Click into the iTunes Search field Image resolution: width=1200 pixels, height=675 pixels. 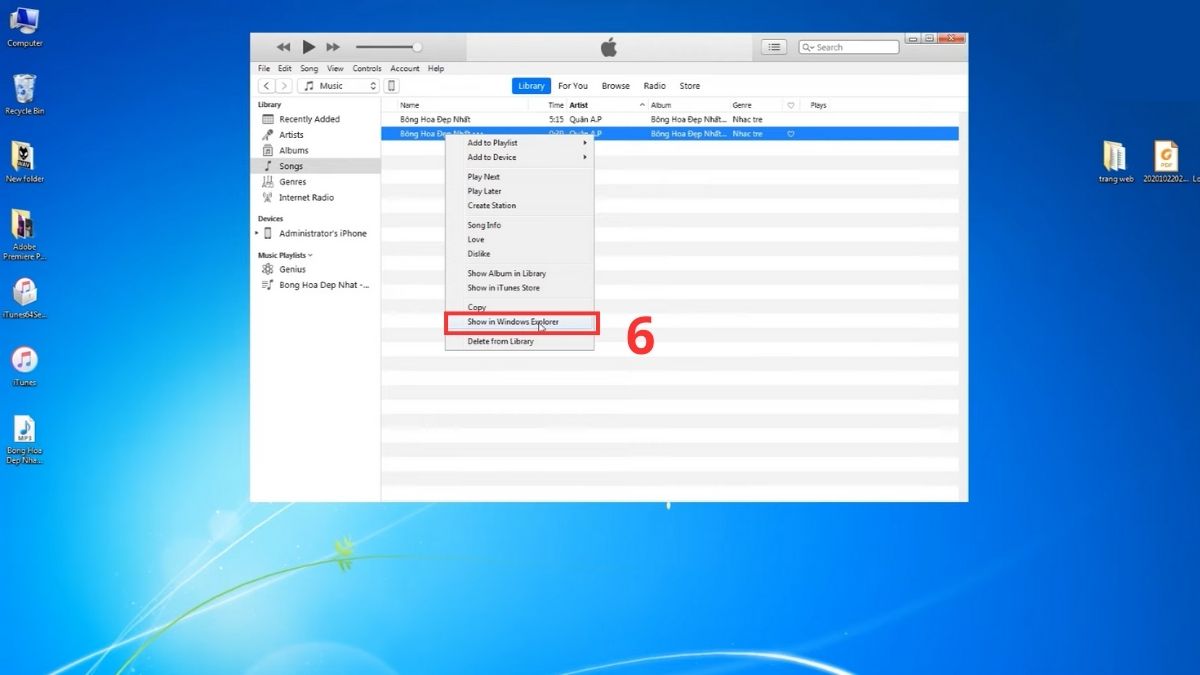[x=849, y=47]
